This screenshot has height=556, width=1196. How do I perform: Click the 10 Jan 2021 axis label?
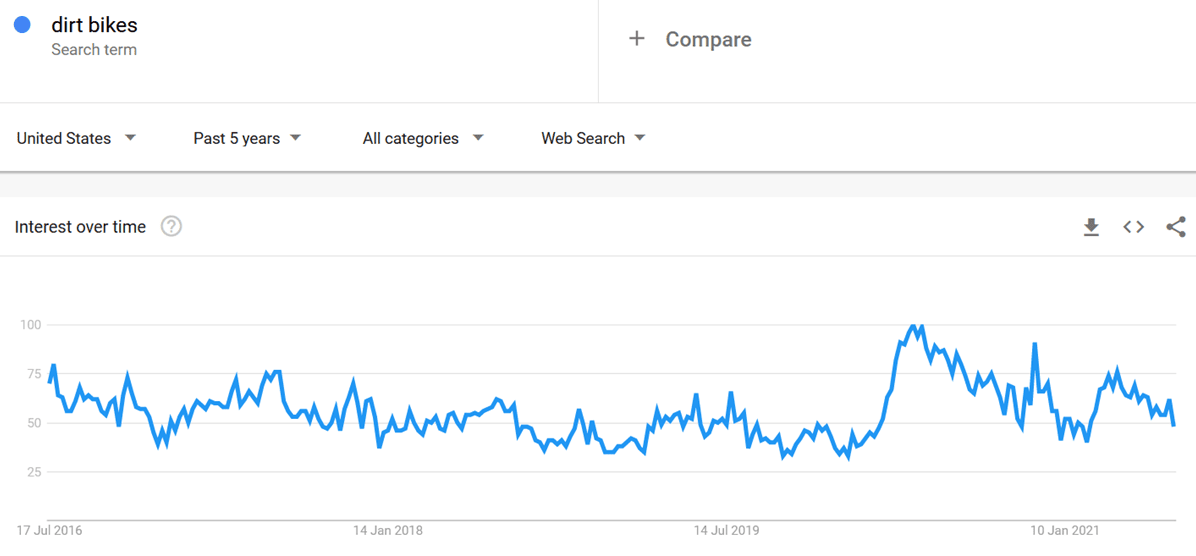click(x=1067, y=529)
